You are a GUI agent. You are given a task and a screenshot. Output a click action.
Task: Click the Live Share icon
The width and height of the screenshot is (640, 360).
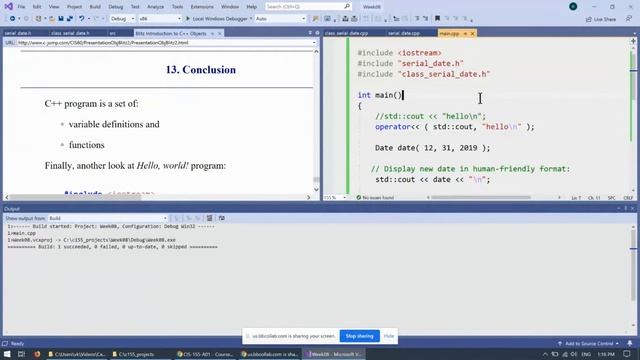tap(589, 19)
